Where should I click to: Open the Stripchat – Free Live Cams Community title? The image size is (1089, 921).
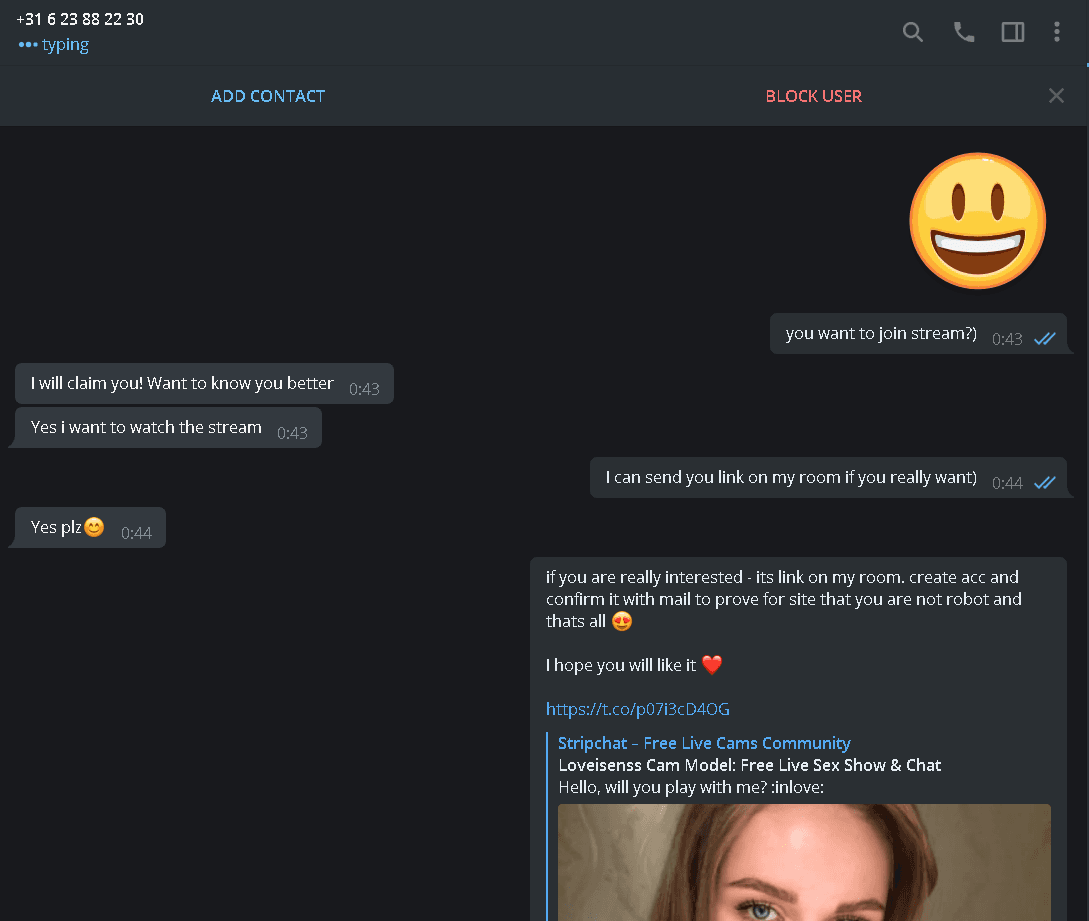coord(704,742)
